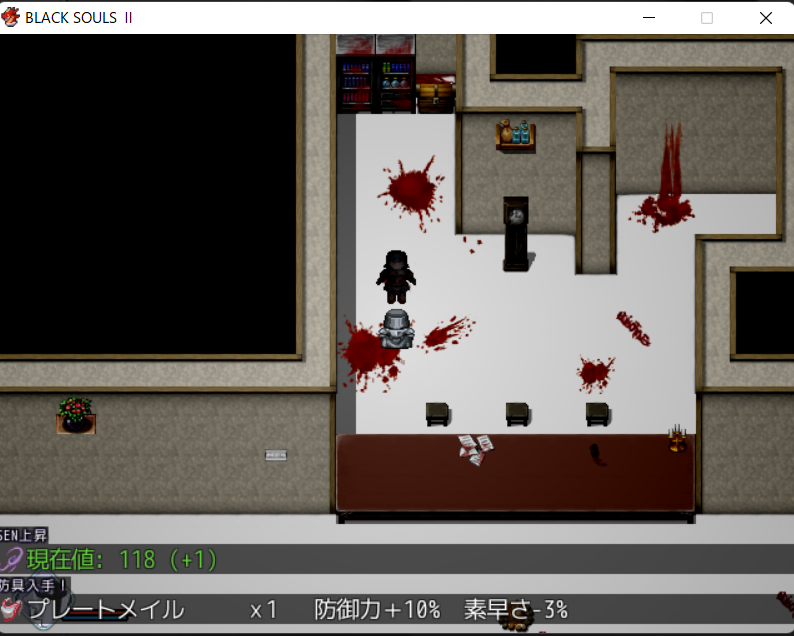The height and width of the screenshot is (636, 794).
Task: Click the leftmost stool by the counter
Action: coord(437,413)
